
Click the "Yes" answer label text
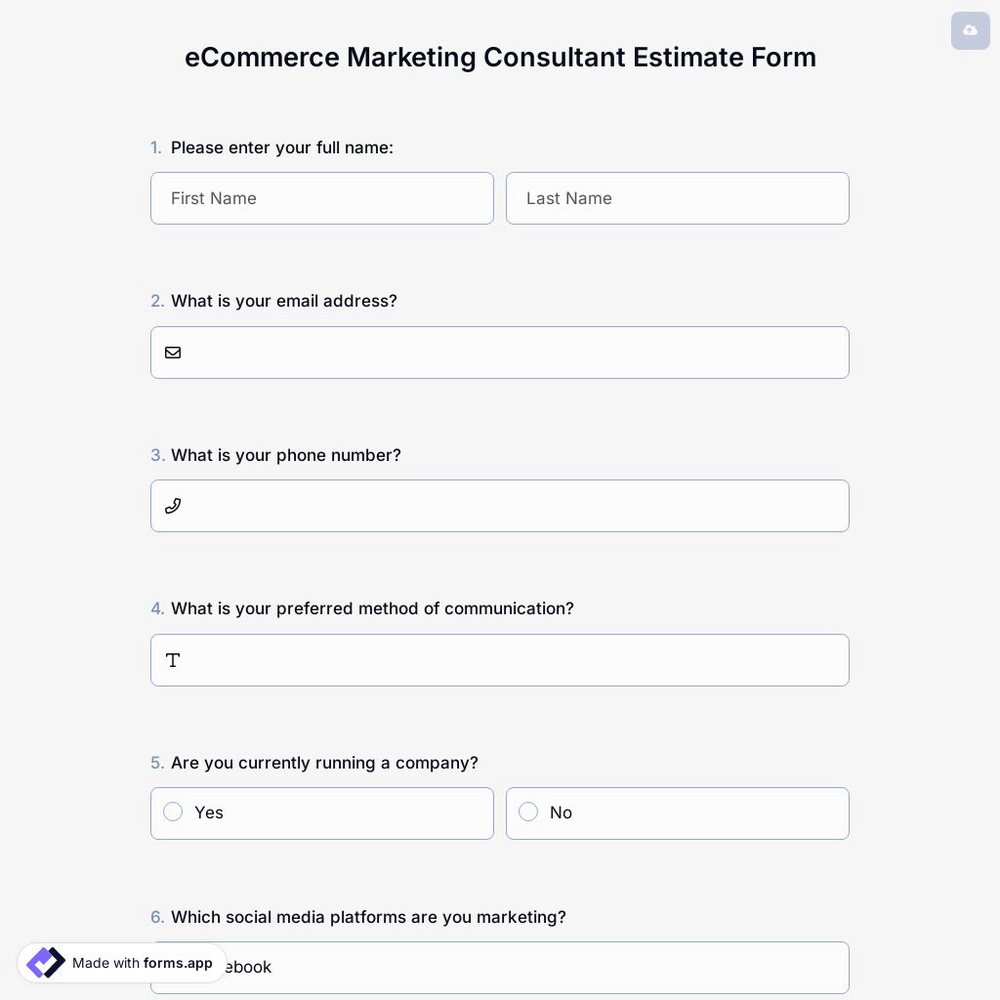(x=208, y=812)
